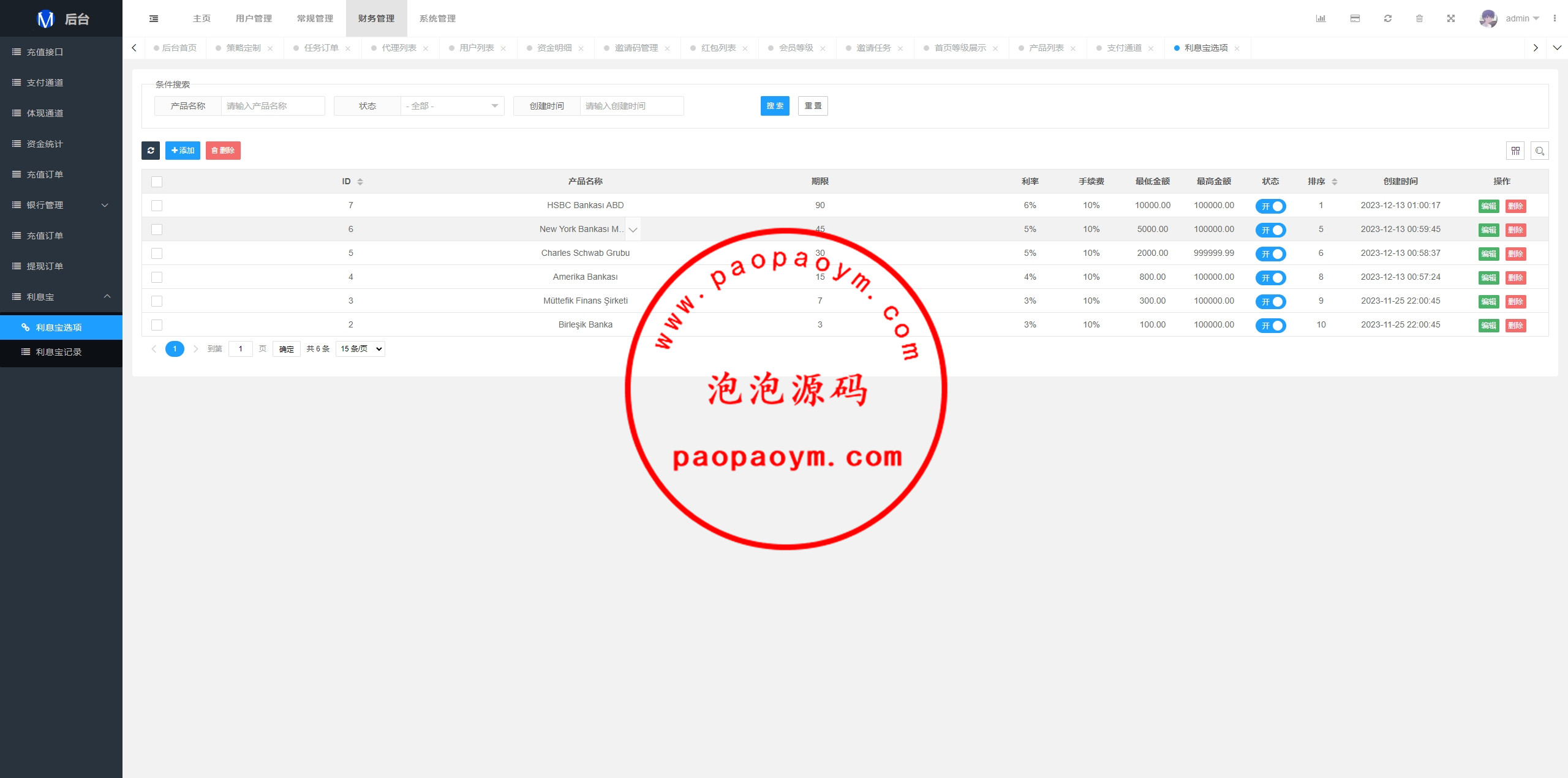1568x778 pixels.
Task: Click the refresh icon in the top header
Action: pos(1388,18)
